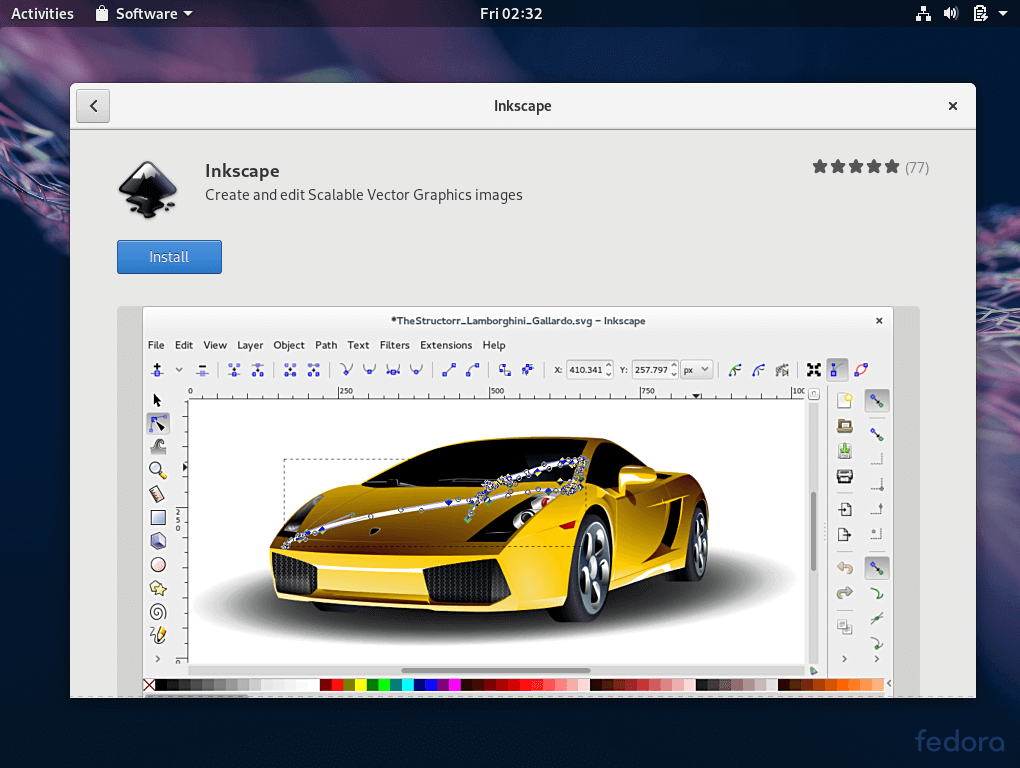
Task: Click the Inkscape mountain logo icon
Action: [x=149, y=188]
